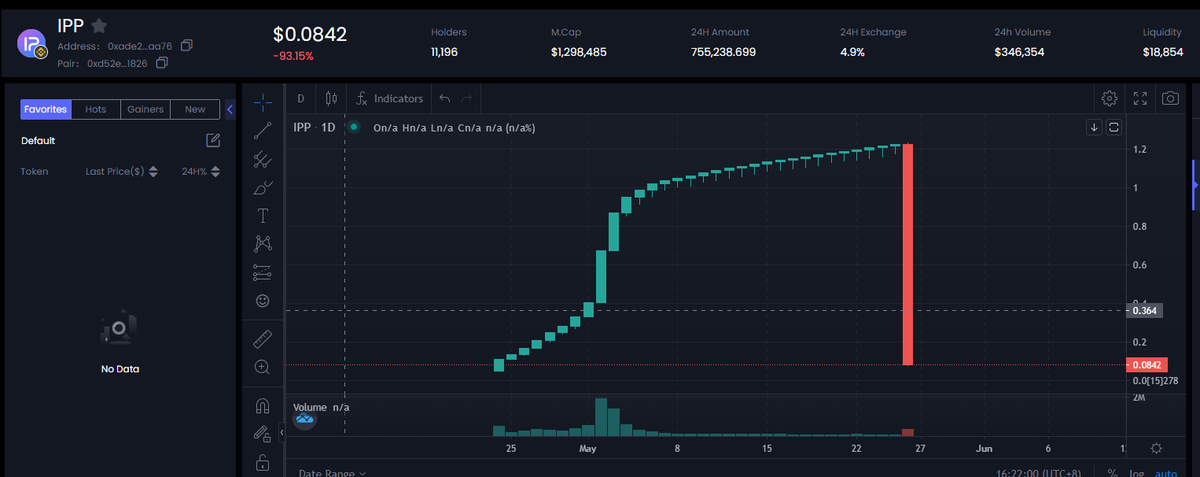Collapse the chart pane with down arrow

pos(1095,127)
